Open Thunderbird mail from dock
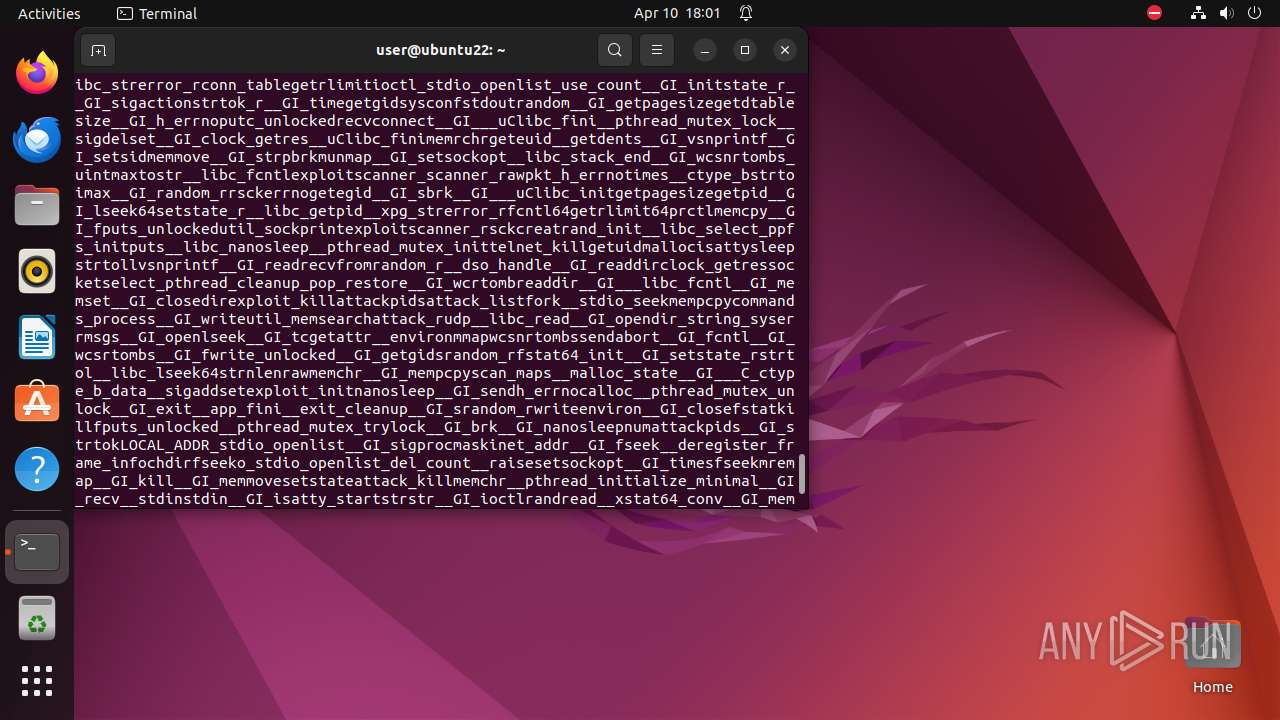Viewport: 1280px width, 720px height. click(x=37, y=139)
